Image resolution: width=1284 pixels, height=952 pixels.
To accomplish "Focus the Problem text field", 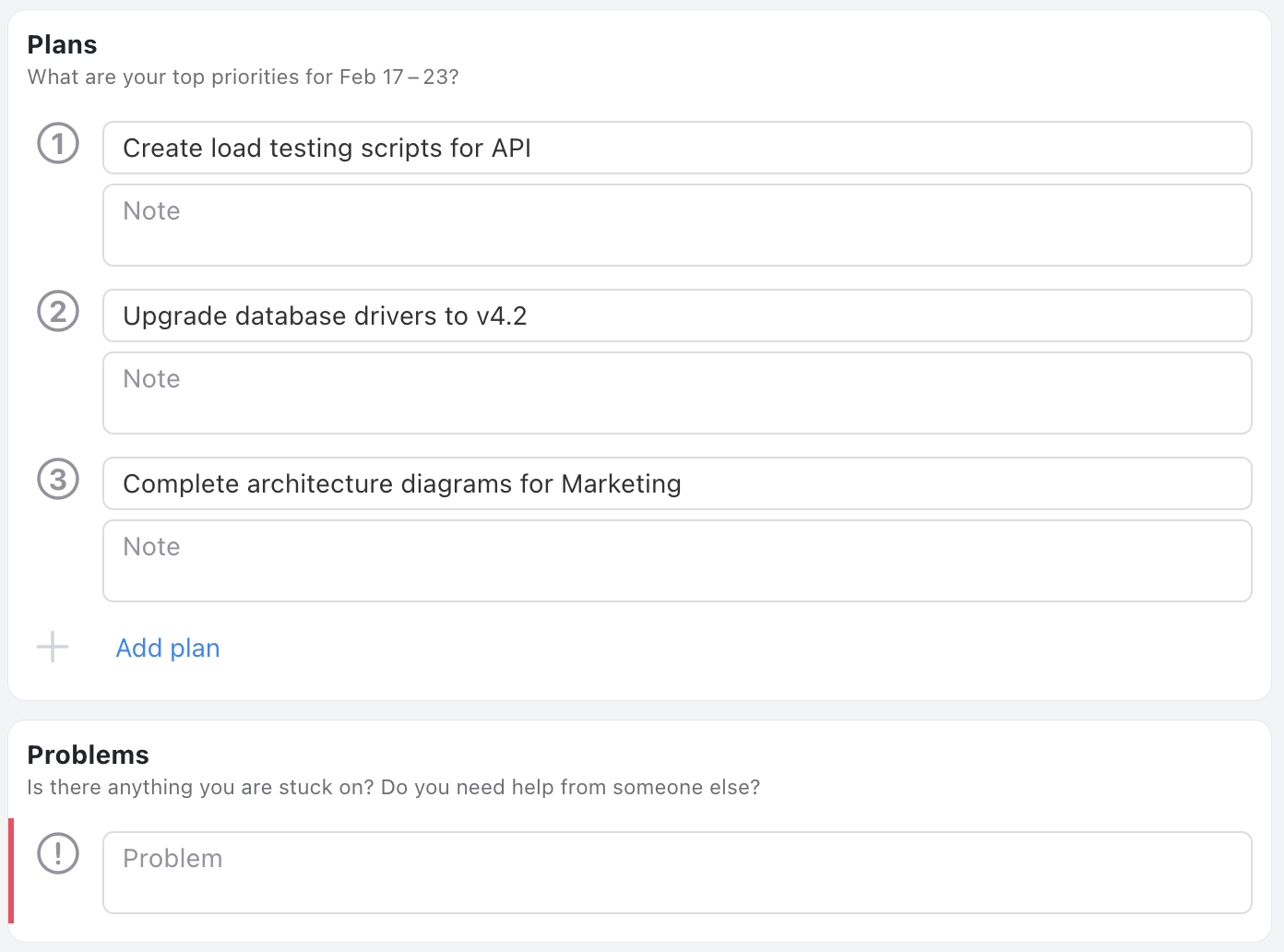I will [x=677, y=873].
